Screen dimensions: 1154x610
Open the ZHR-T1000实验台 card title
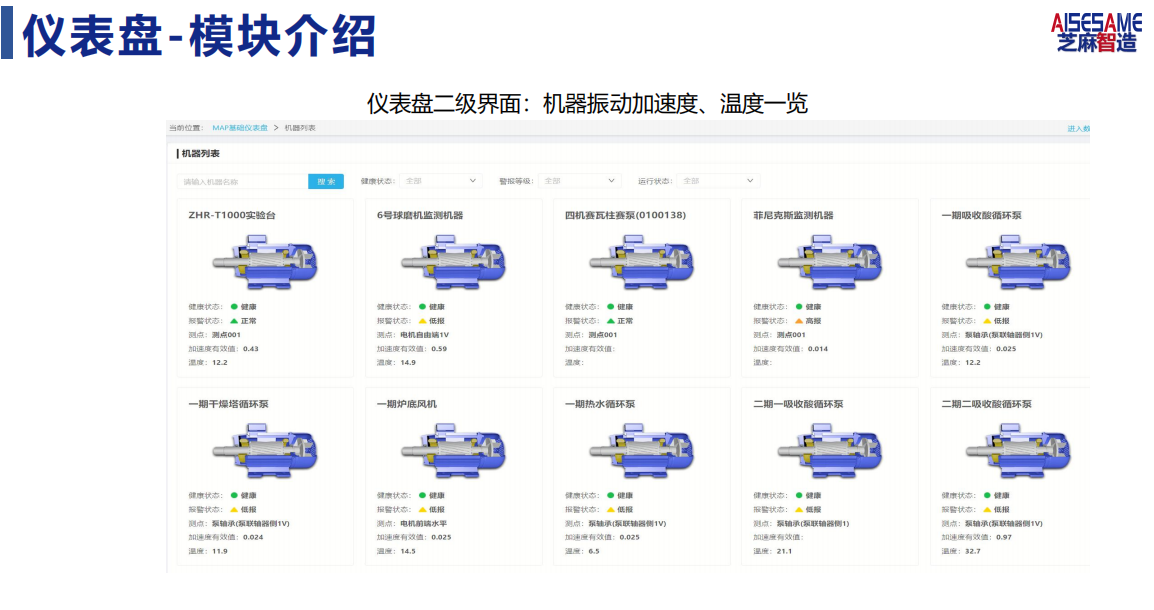click(232, 216)
